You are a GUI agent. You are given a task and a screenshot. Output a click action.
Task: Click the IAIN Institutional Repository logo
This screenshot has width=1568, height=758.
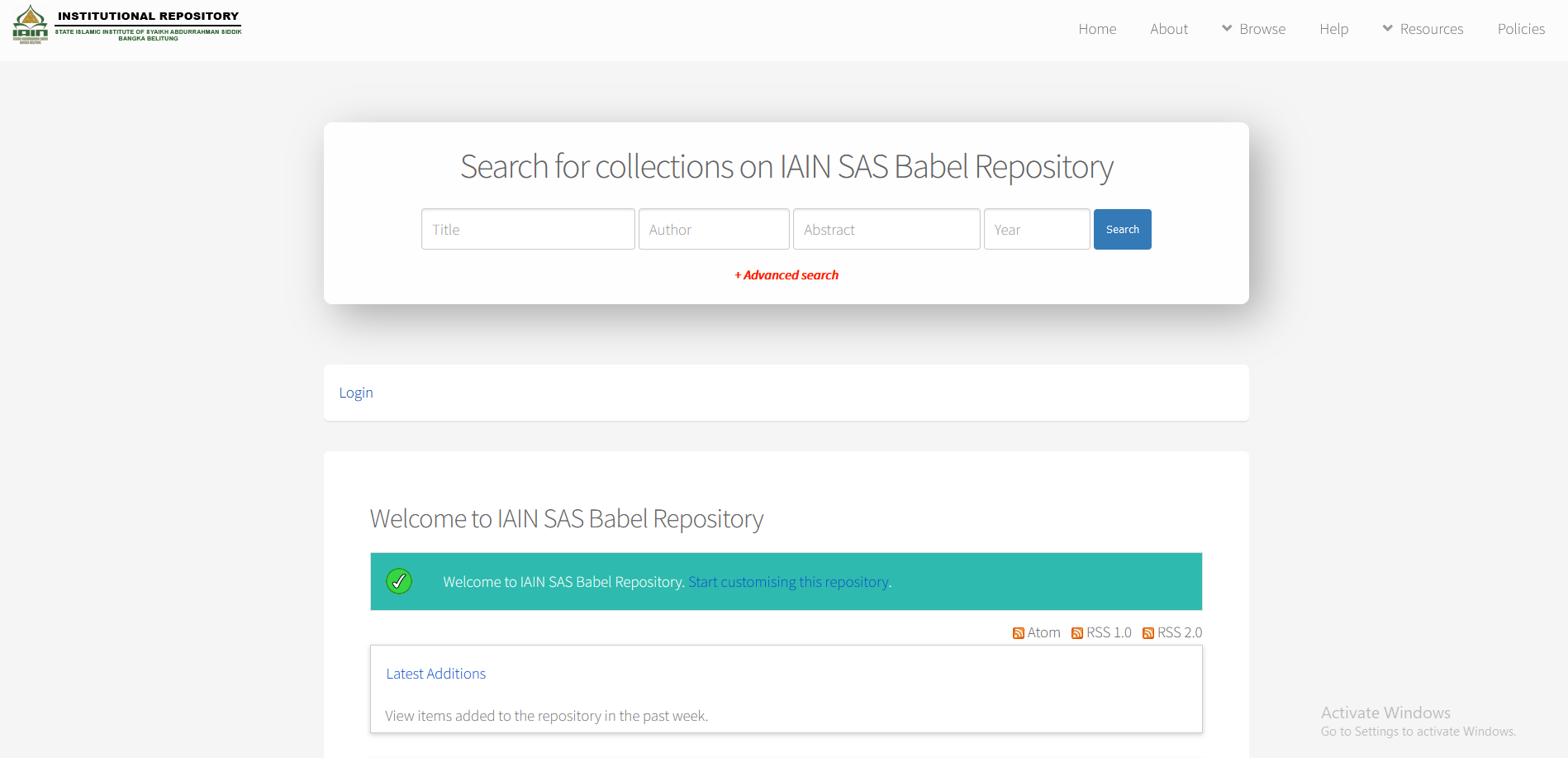point(127,24)
